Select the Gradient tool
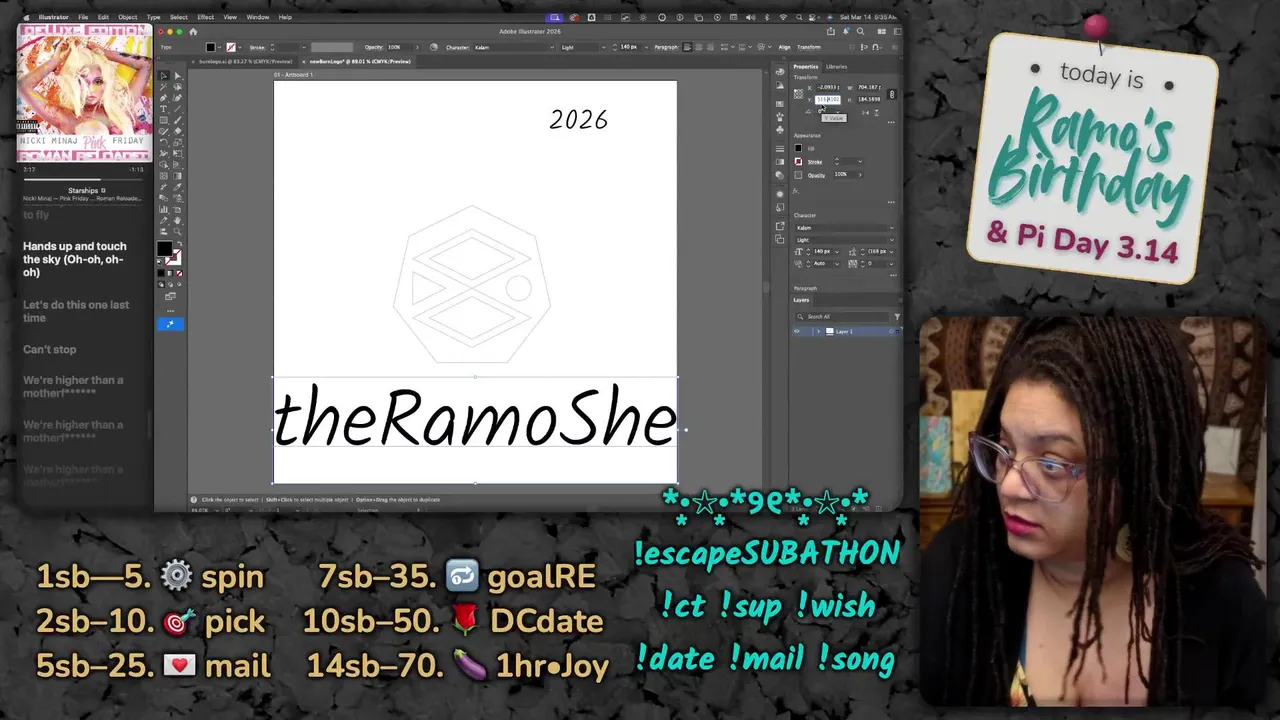The width and height of the screenshot is (1280, 720). tap(177, 176)
